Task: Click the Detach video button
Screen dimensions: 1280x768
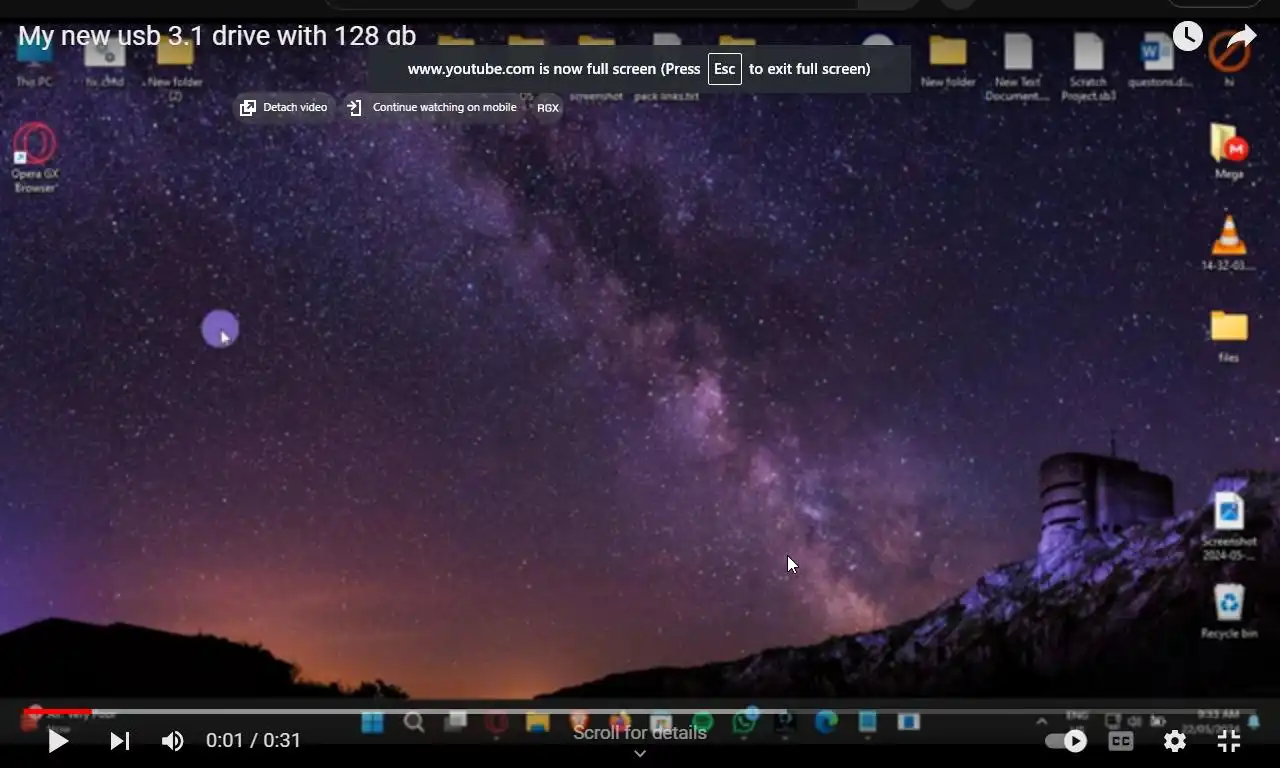Action: (x=284, y=107)
